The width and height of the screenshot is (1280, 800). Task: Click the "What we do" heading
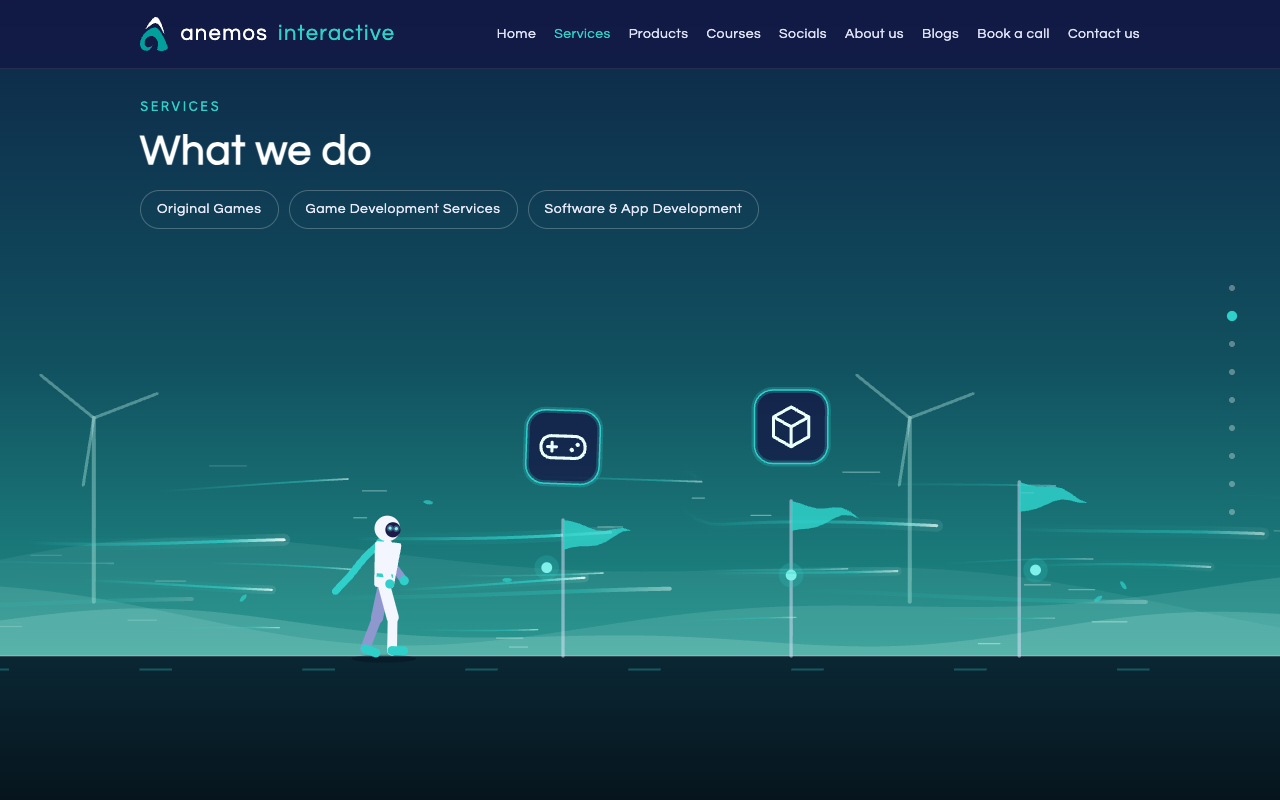pyautogui.click(x=256, y=151)
